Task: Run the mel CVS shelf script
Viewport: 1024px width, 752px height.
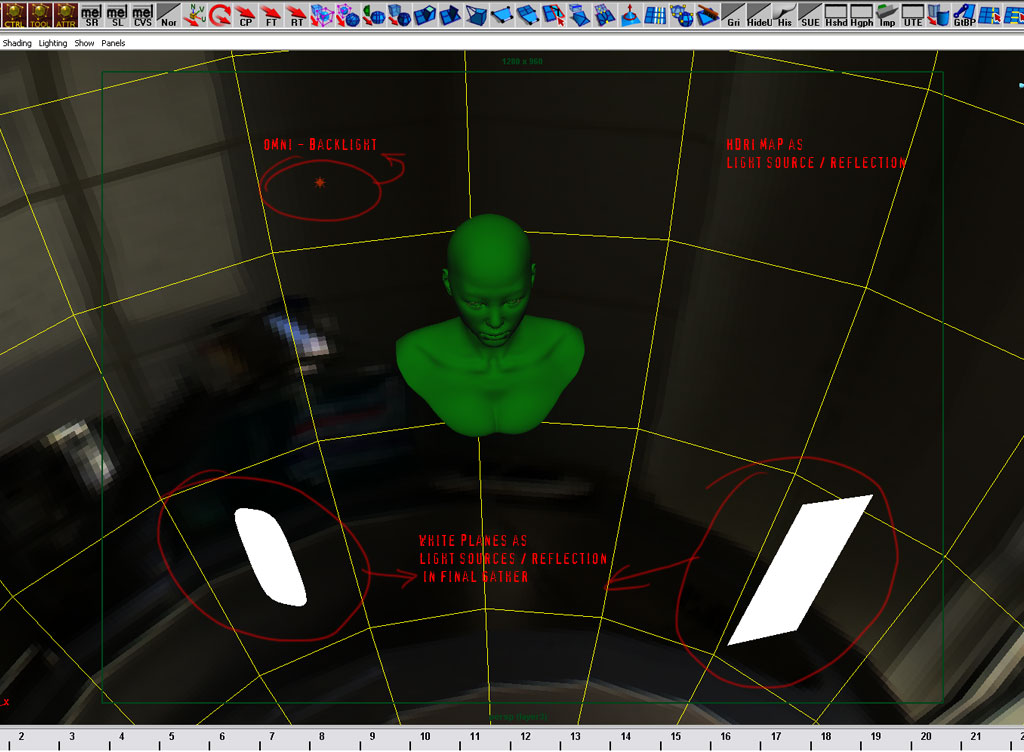Action: tap(142, 14)
